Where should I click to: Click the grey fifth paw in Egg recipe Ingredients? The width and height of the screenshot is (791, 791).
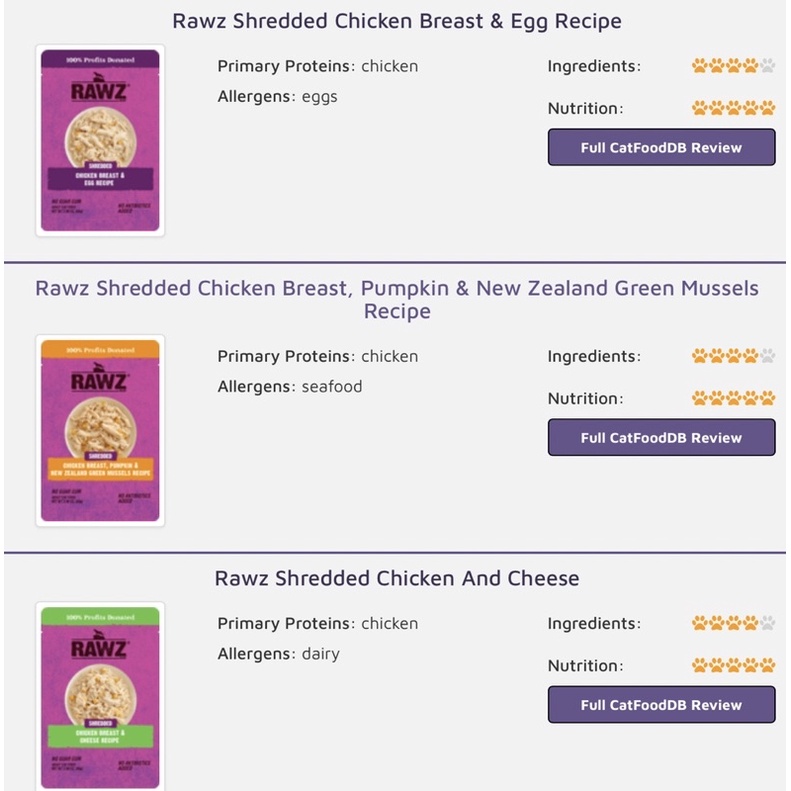click(767, 66)
